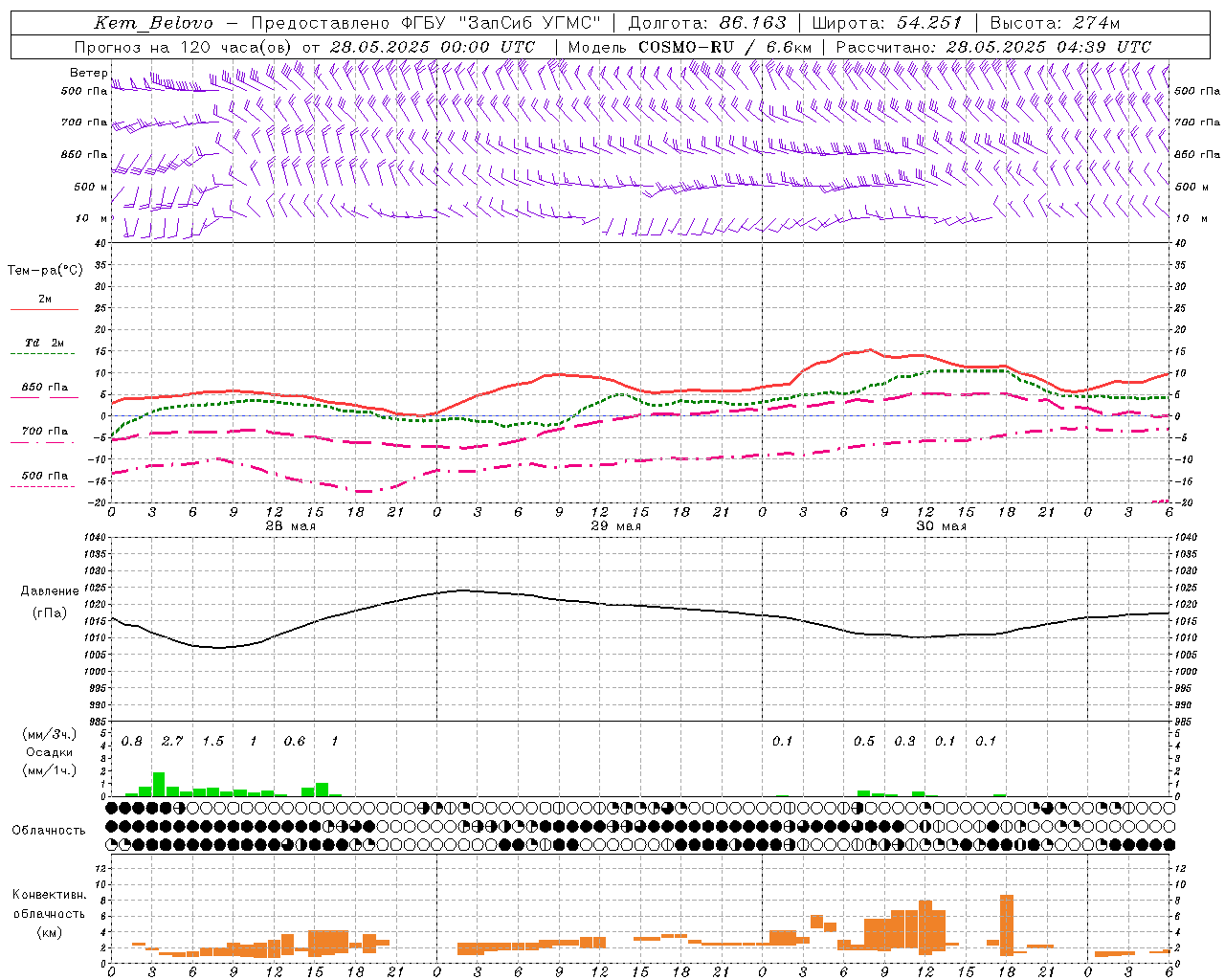Image resolution: width=1225 pixels, height=980 pixels.
Task: Click the longitude value Долгота: 86.163
Action: (x=706, y=23)
